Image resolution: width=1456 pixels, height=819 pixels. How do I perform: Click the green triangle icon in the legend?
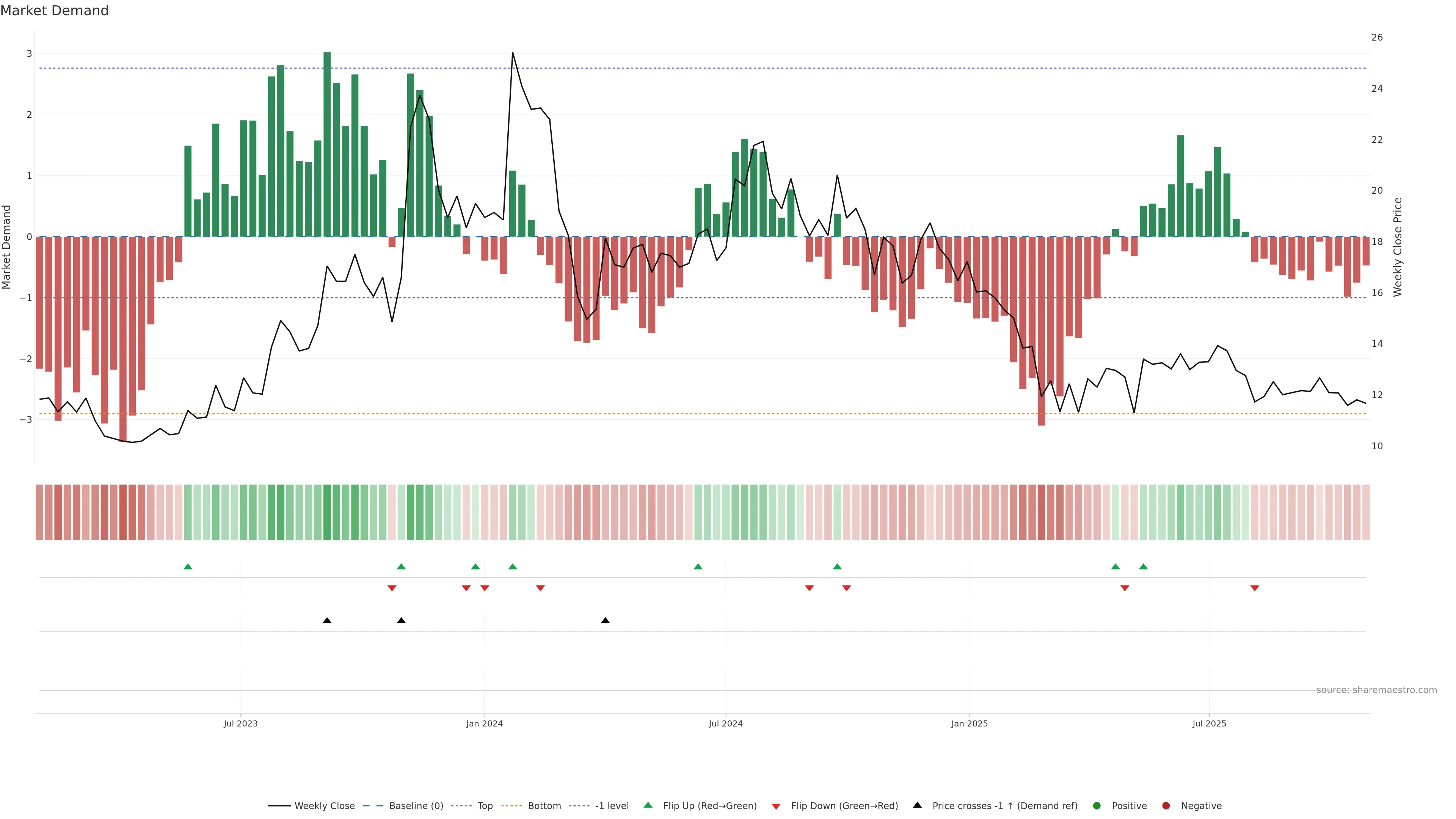(x=648, y=805)
